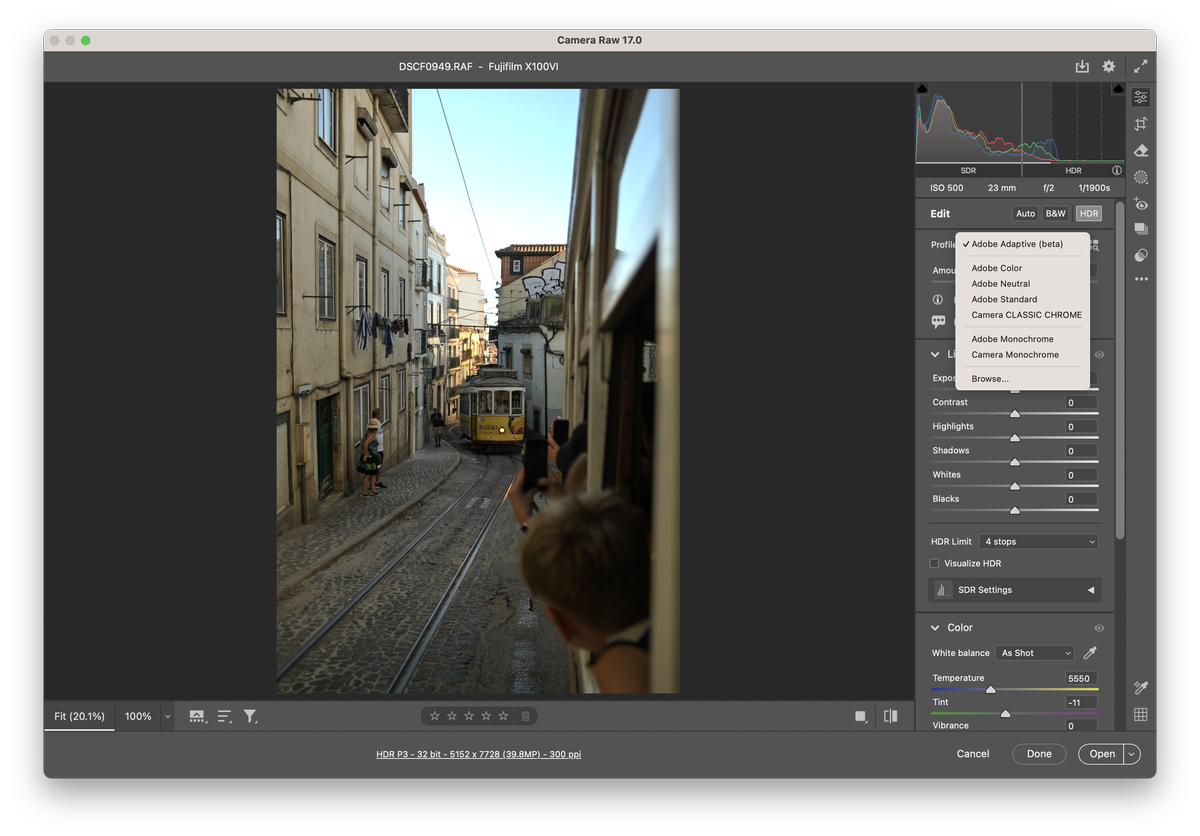This screenshot has height=836, width=1200.
Task: Click the Temperature value field 5550
Action: 1081,678
